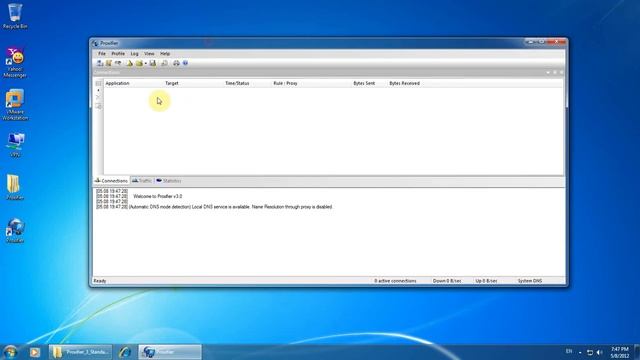This screenshot has height=360, width=640.
Task: Click the Open Profile folder icon
Action: click(139, 63)
